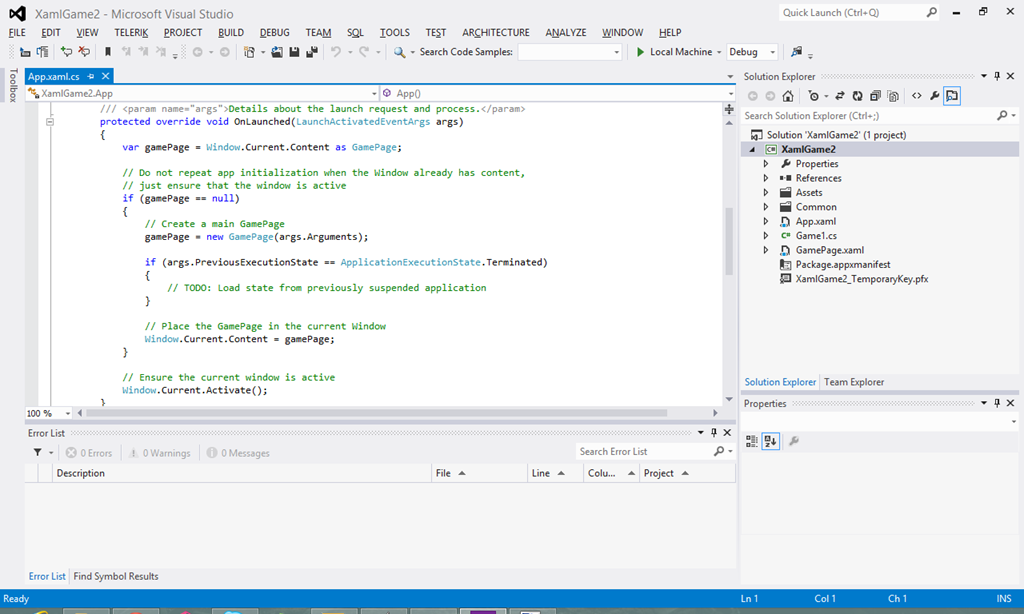Click the search magnifier in Quick Launch
This screenshot has height=614, width=1024.
point(932,12)
